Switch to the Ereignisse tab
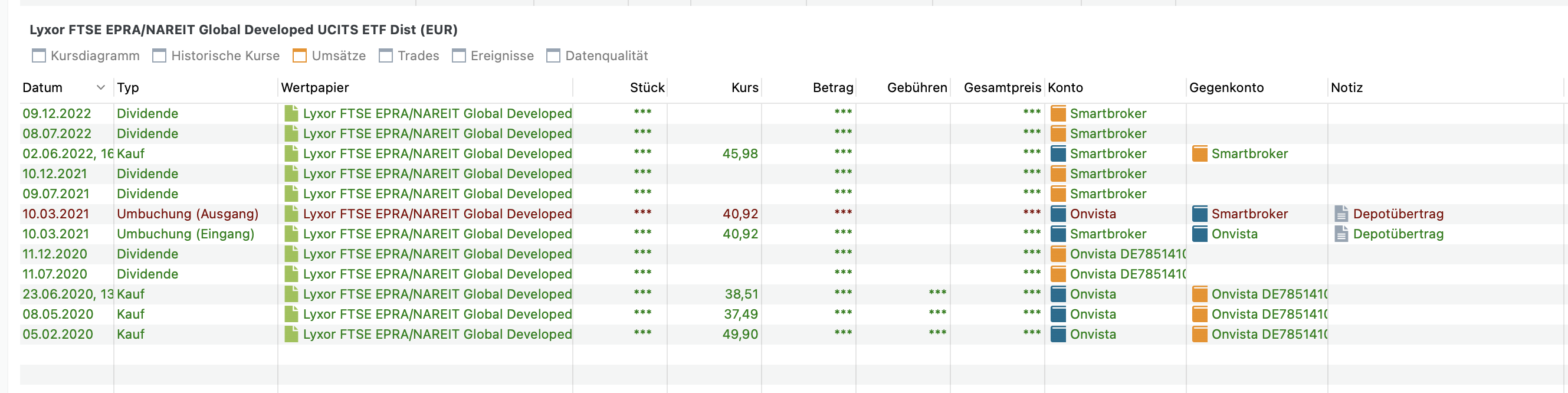The height and width of the screenshot is (393, 1568). point(501,56)
